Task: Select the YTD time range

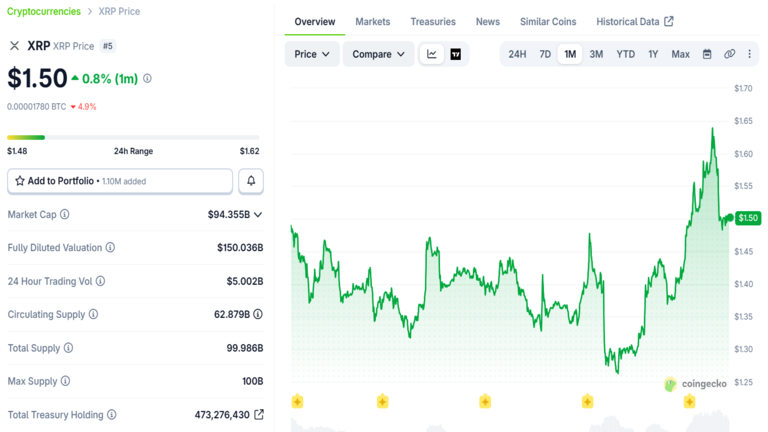Action: tap(625, 54)
